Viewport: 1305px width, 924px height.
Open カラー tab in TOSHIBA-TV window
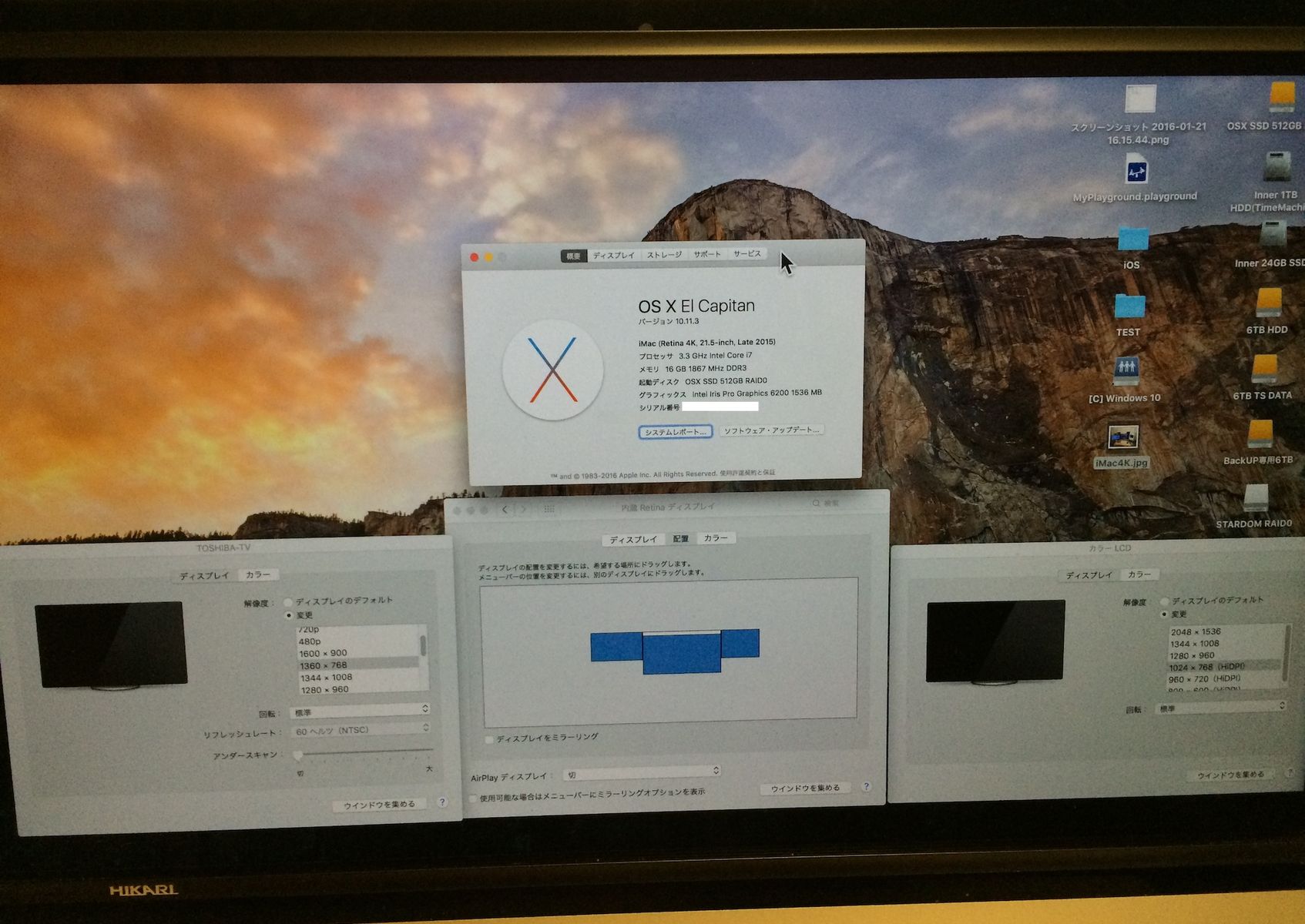click(258, 574)
